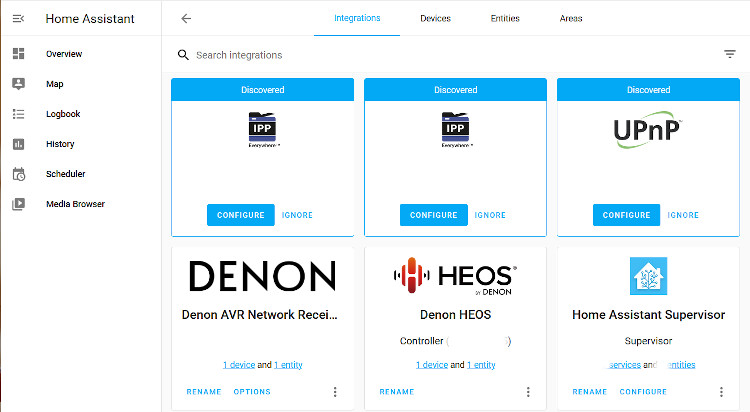Configure the Home Assistant Supervisor integration
Viewport: 750px width, 412px height.
[x=643, y=392]
